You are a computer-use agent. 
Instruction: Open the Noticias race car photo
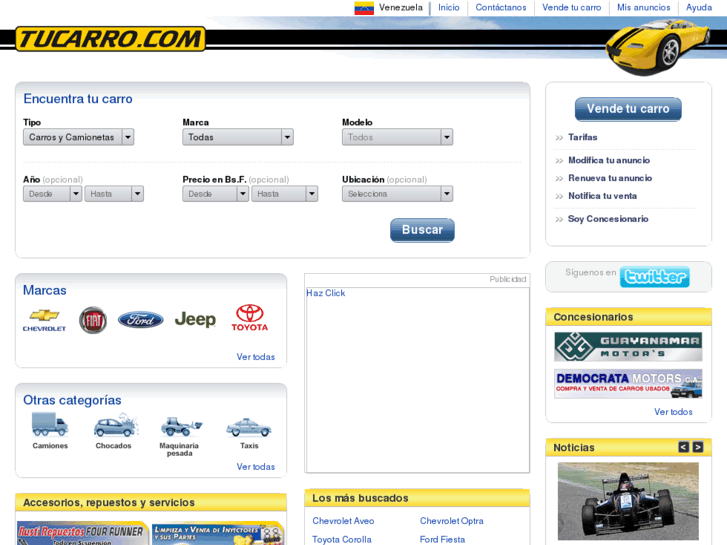(x=628, y=501)
